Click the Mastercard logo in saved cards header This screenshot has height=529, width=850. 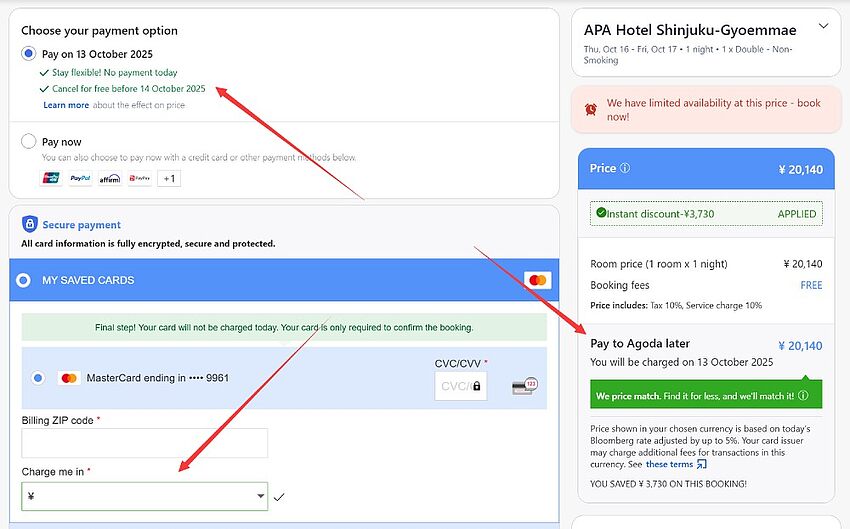click(538, 280)
